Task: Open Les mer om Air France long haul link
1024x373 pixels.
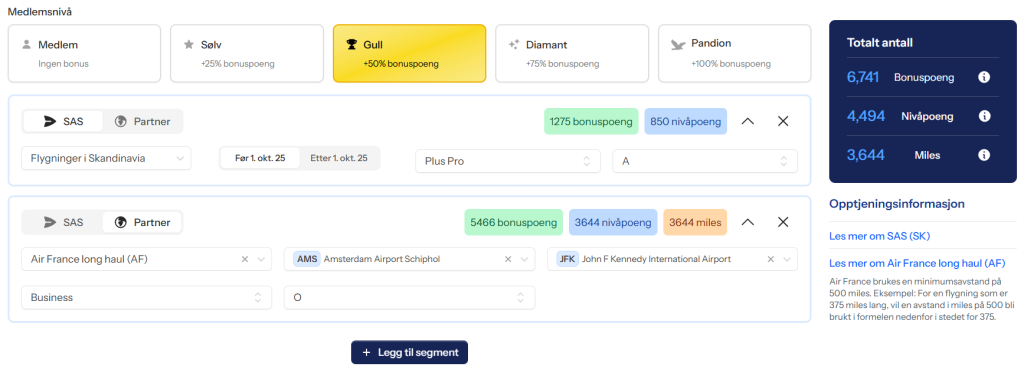Action: point(916,263)
